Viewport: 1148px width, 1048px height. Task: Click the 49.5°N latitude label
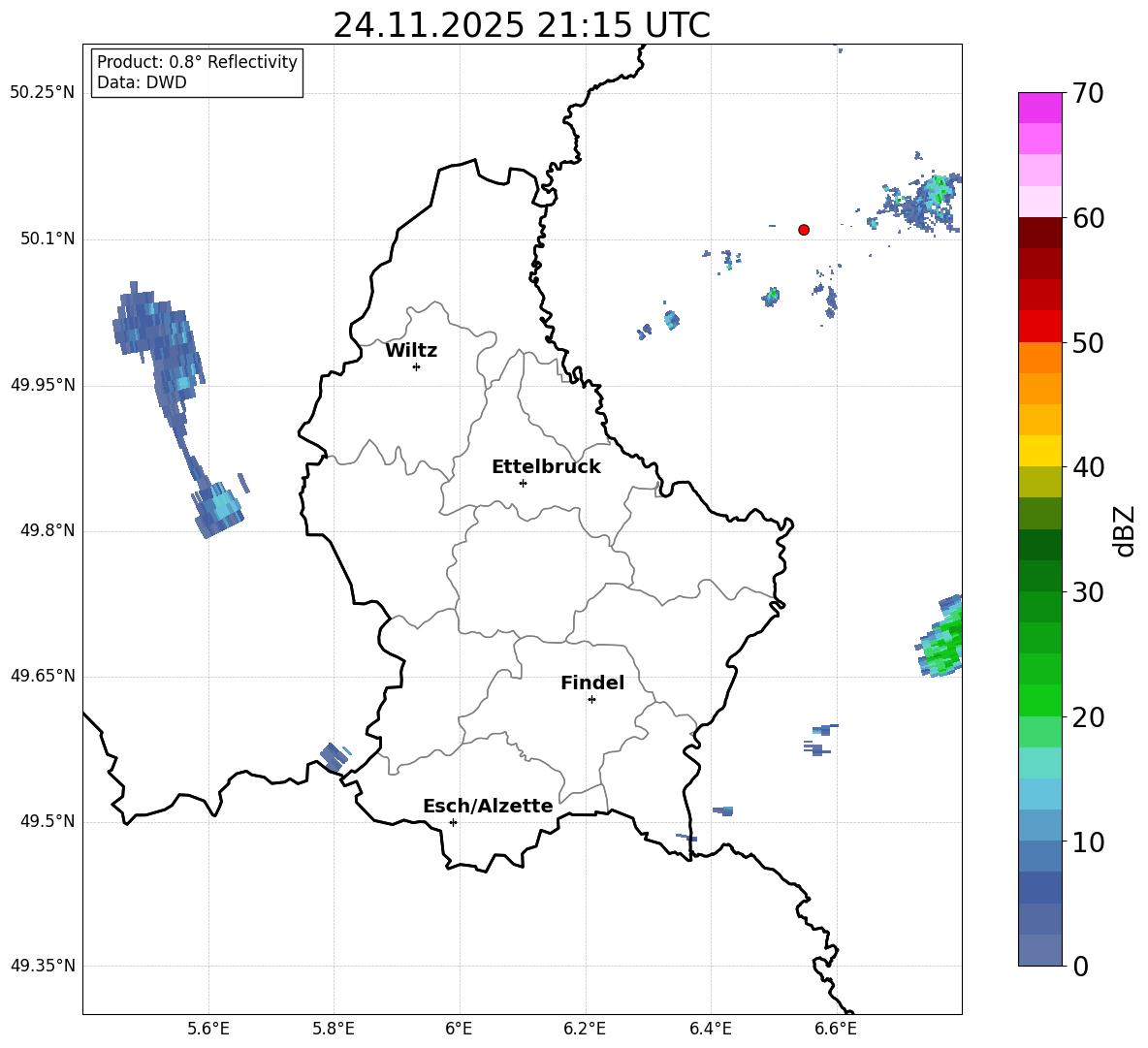pos(48,821)
